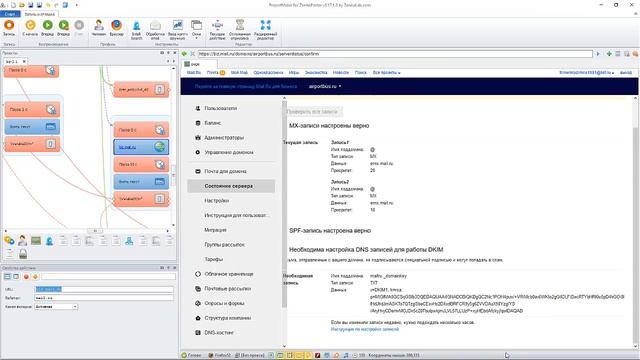Open the Окна dropdown in ribbon
This screenshot has width=640, height=360.
pos(197,30)
